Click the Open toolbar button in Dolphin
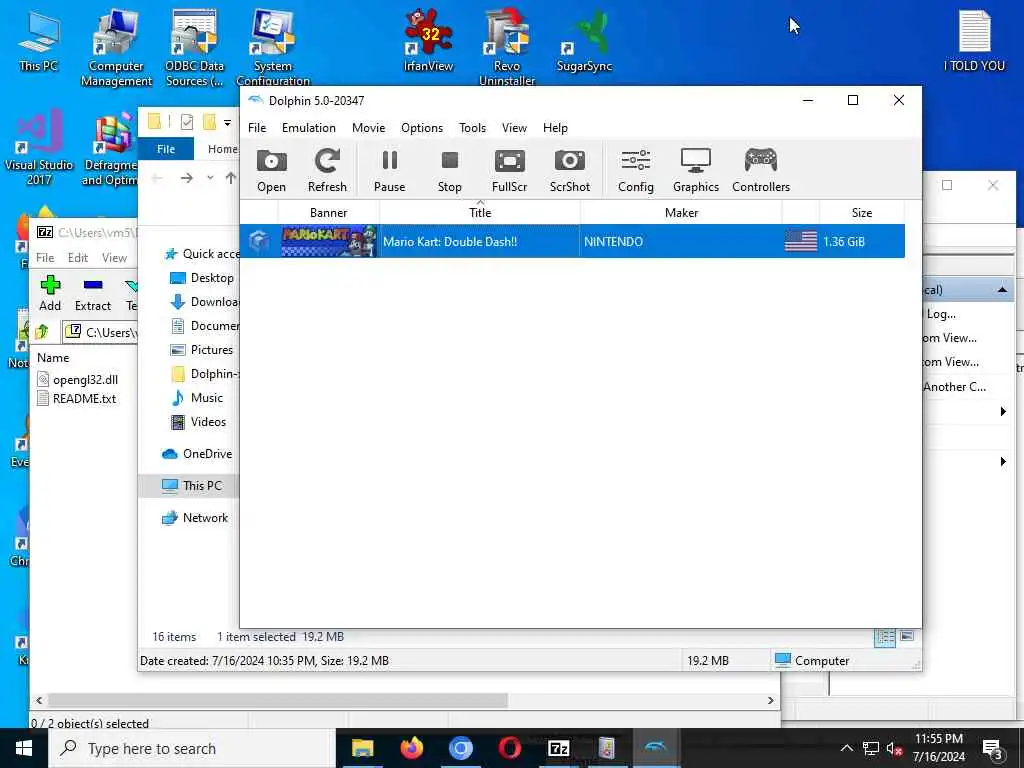The width and height of the screenshot is (1024, 768). 272,170
